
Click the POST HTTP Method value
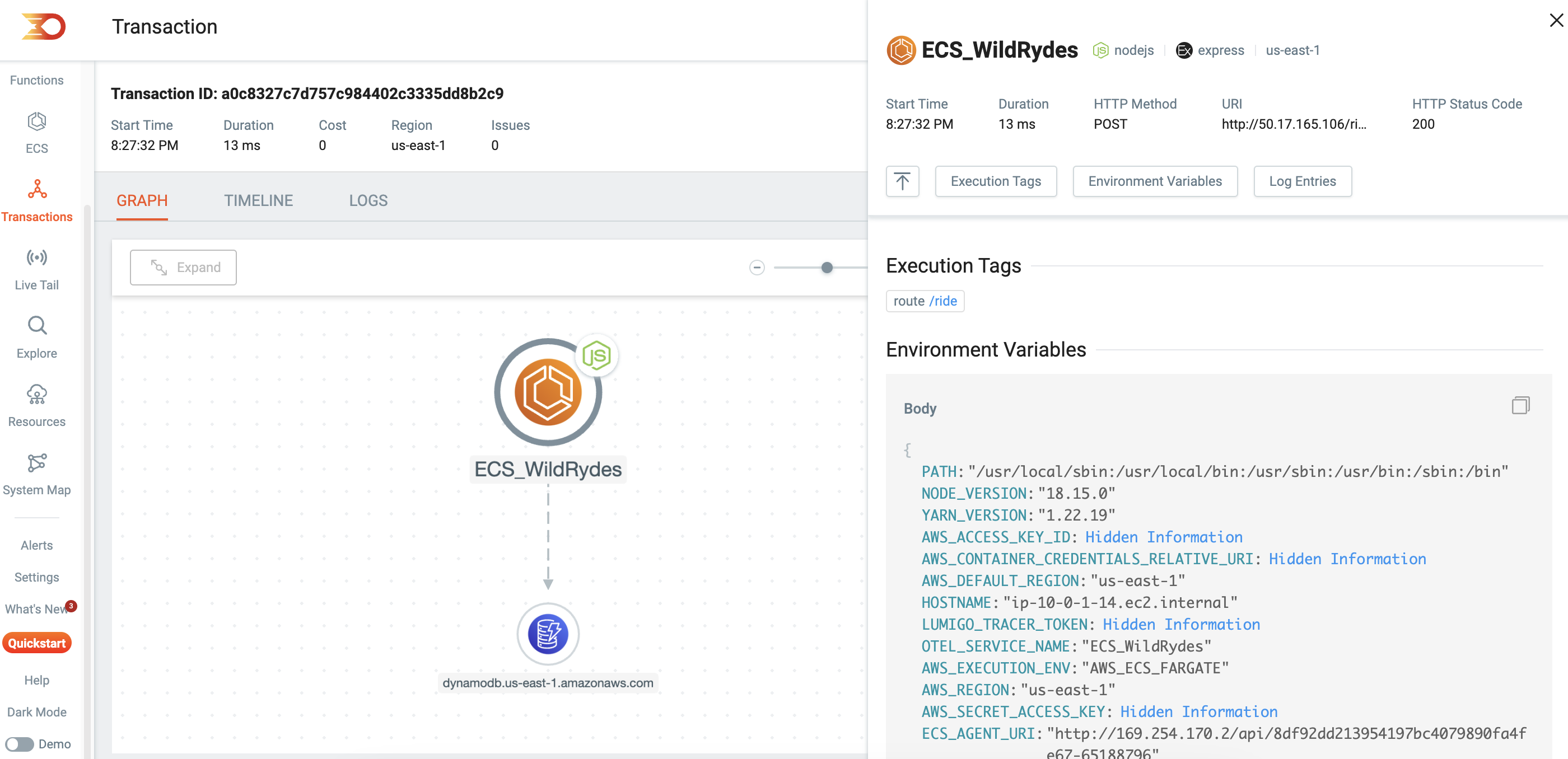click(x=1110, y=124)
